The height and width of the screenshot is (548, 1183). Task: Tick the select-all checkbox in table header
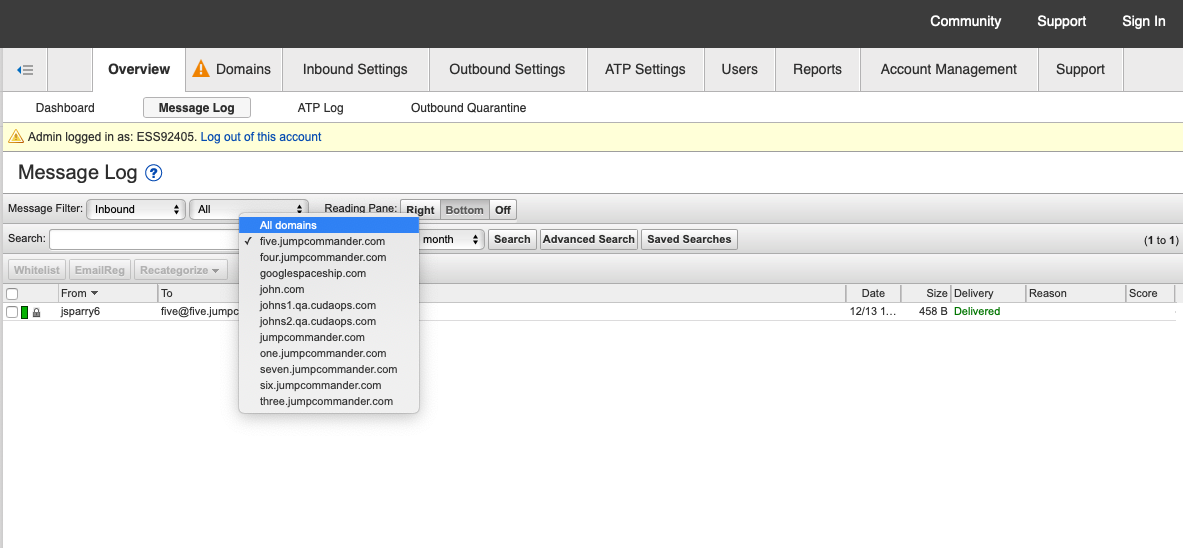[x=12, y=294]
